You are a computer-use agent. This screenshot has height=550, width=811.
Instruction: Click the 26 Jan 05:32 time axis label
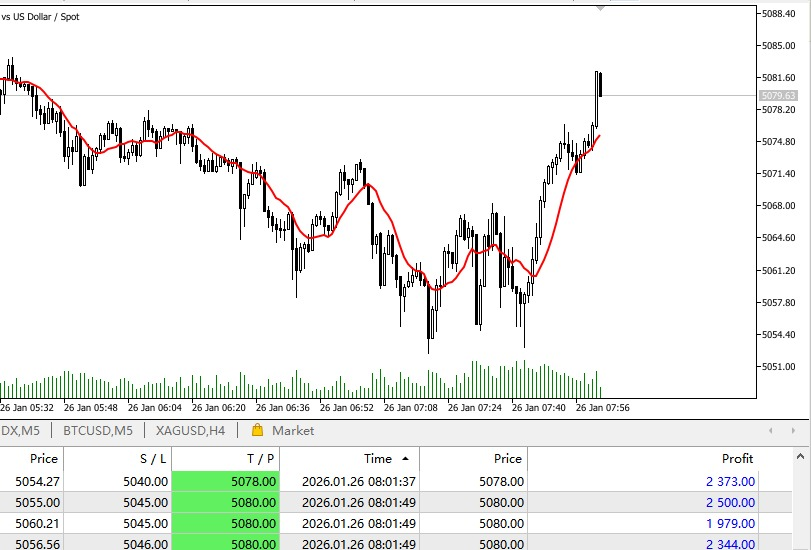click(x=27, y=408)
